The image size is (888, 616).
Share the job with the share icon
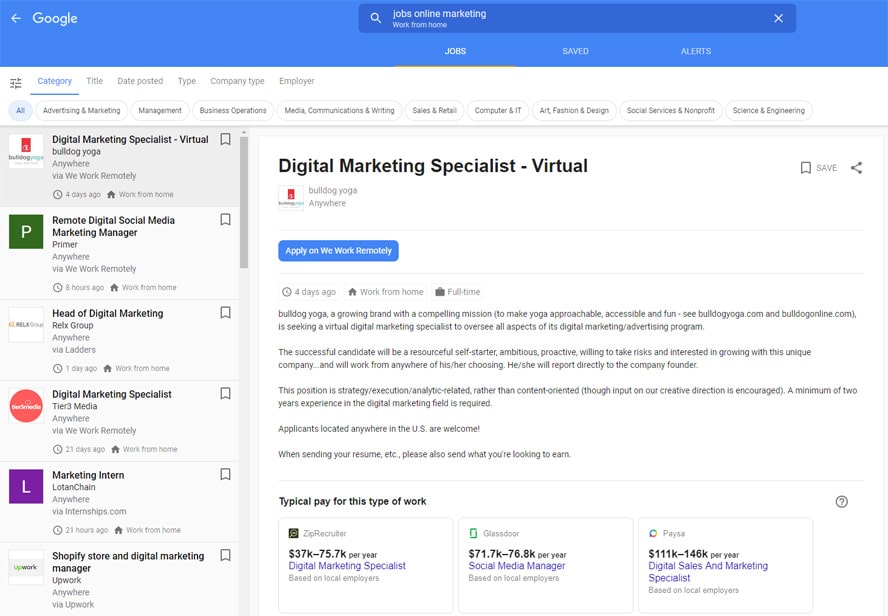click(856, 168)
